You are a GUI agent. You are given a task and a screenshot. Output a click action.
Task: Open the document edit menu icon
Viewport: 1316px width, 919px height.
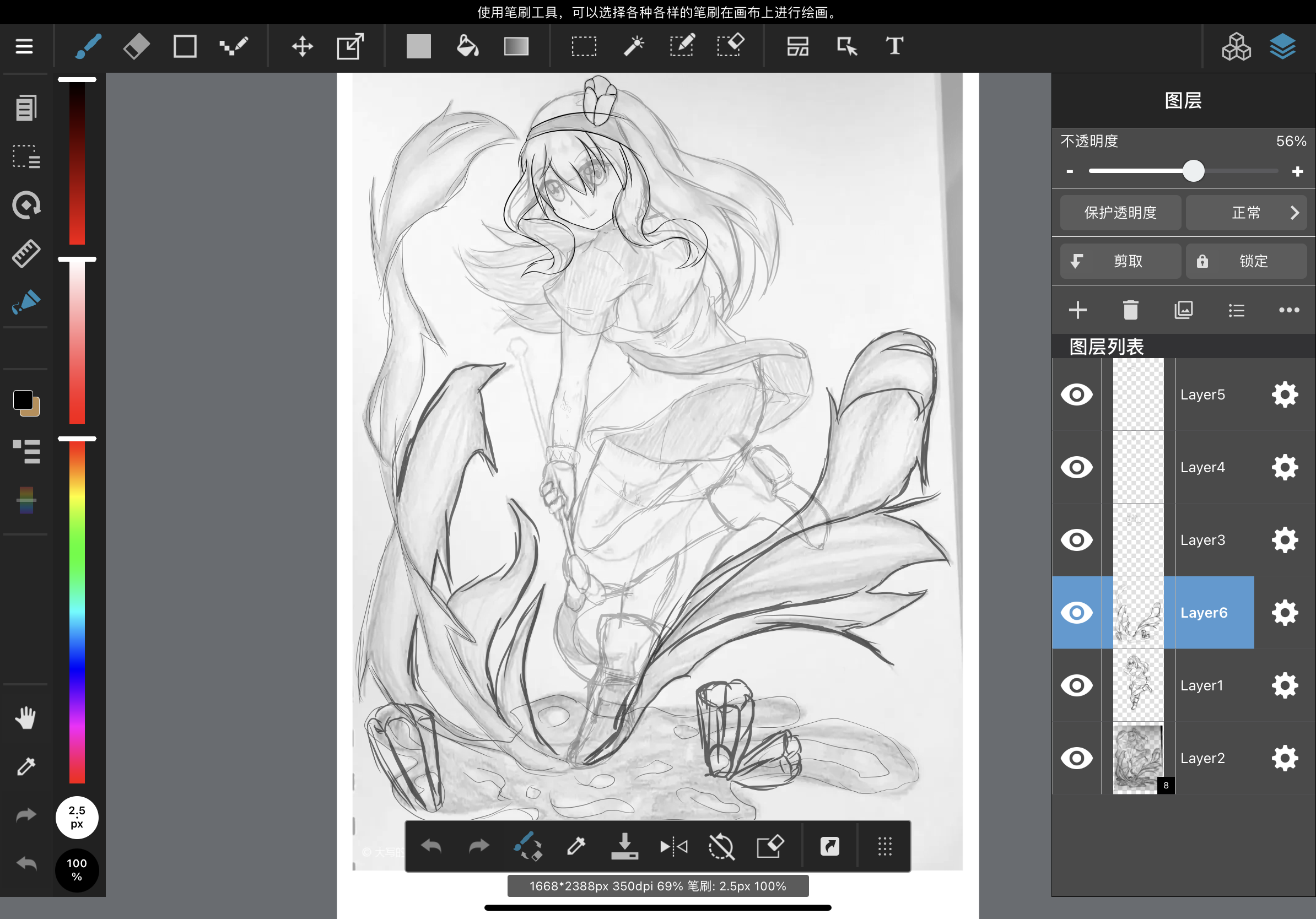26,108
